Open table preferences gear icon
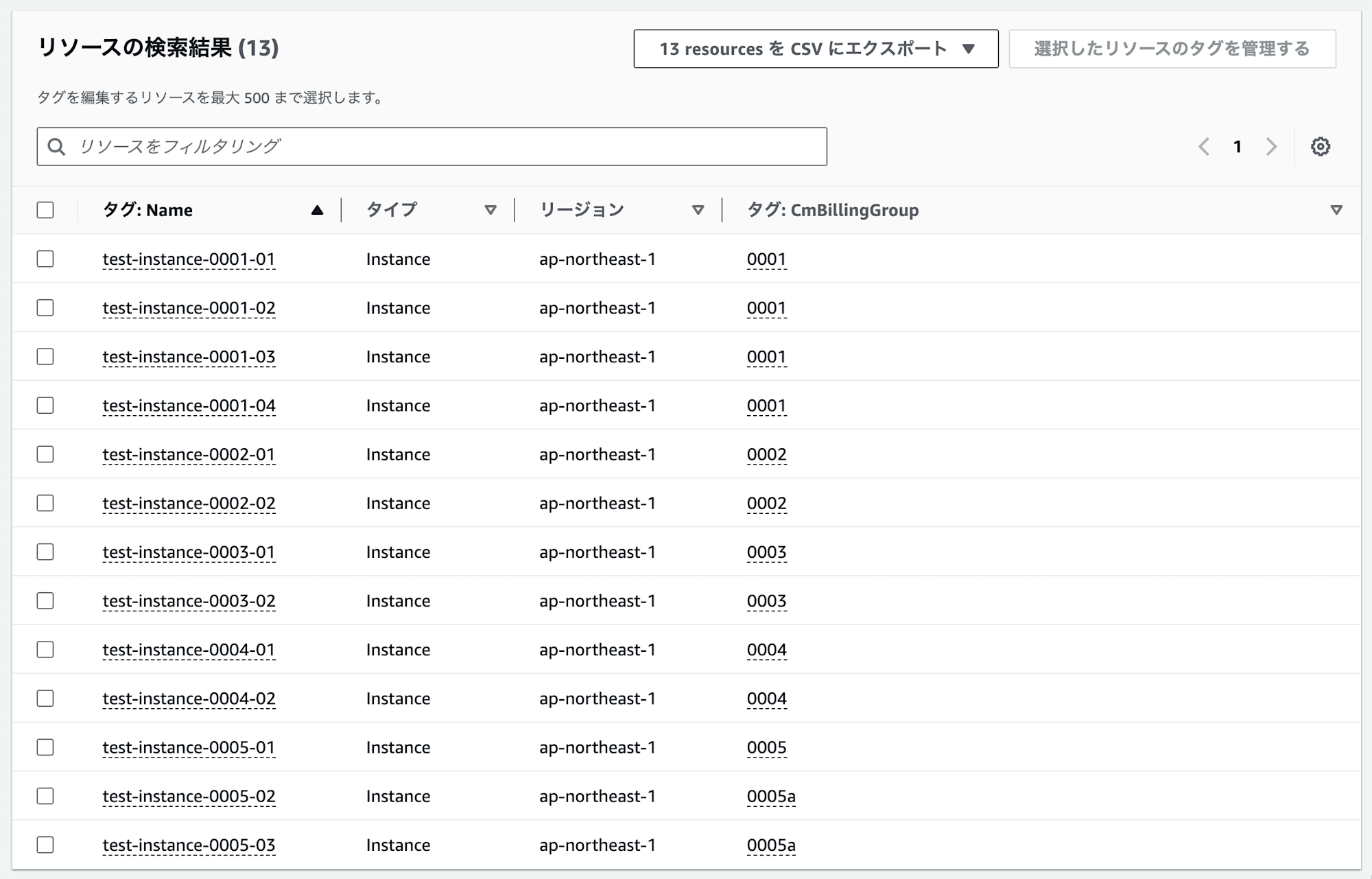The image size is (1372, 879). [1320, 146]
